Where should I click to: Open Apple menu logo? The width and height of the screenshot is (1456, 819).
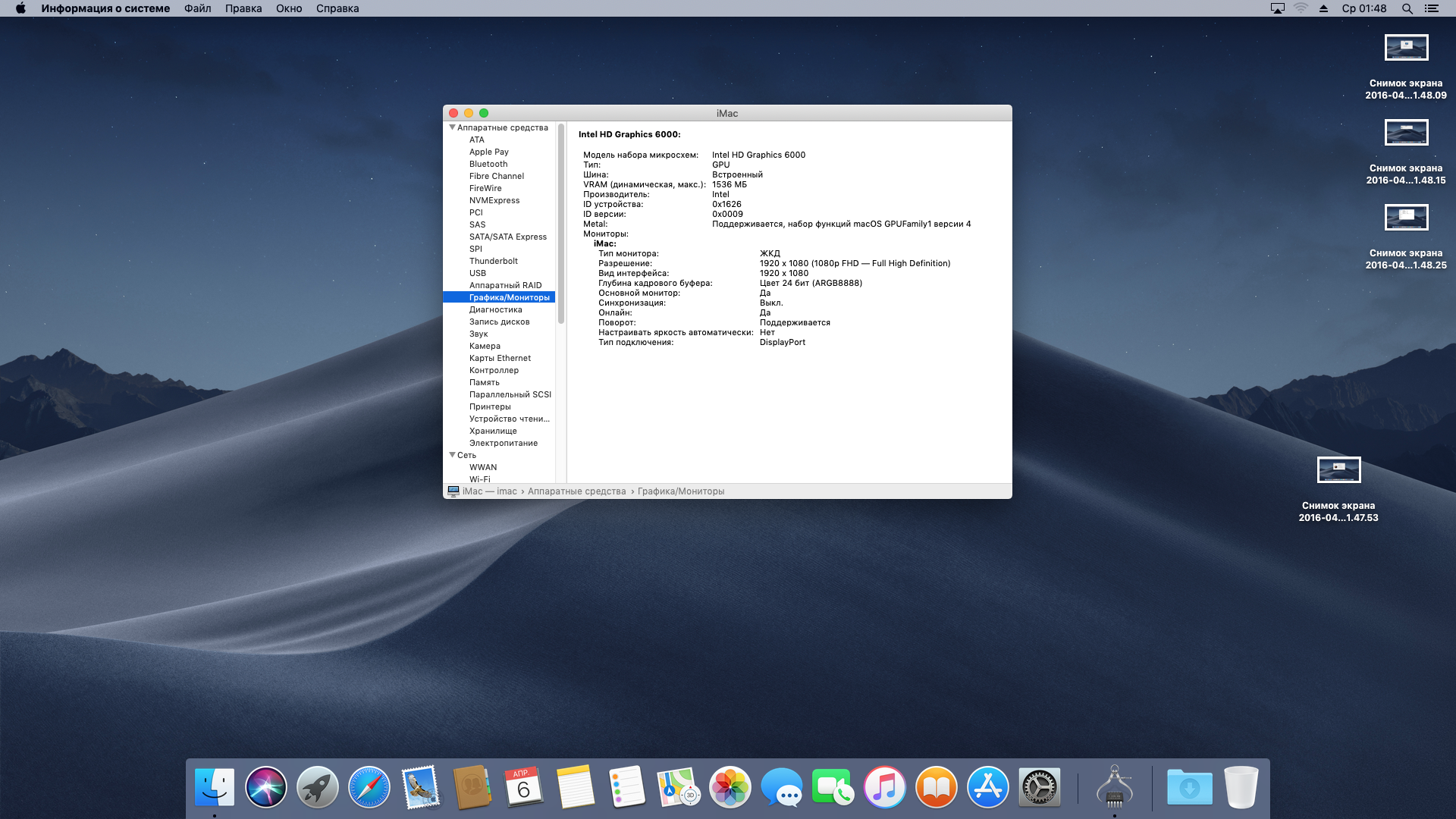(20, 8)
